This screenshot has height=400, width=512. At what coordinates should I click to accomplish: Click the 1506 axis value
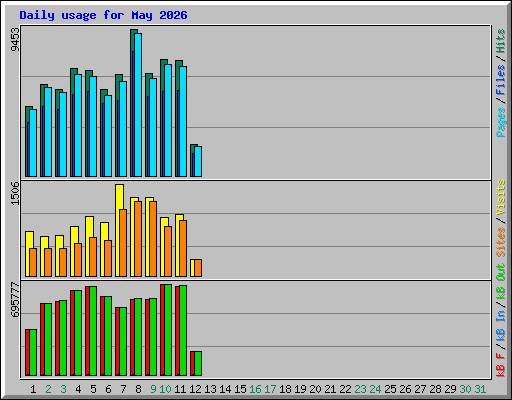15,193
